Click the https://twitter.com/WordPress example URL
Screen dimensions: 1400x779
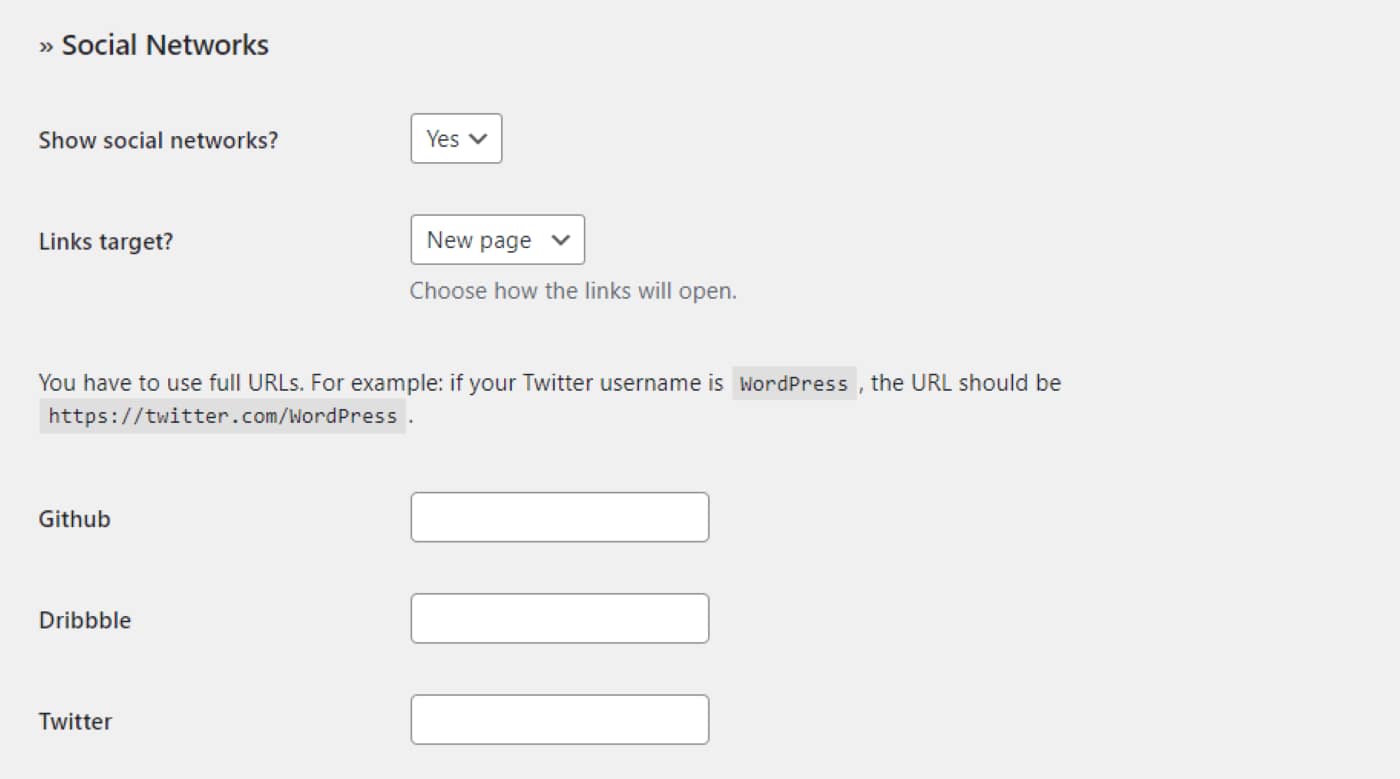[x=222, y=416]
